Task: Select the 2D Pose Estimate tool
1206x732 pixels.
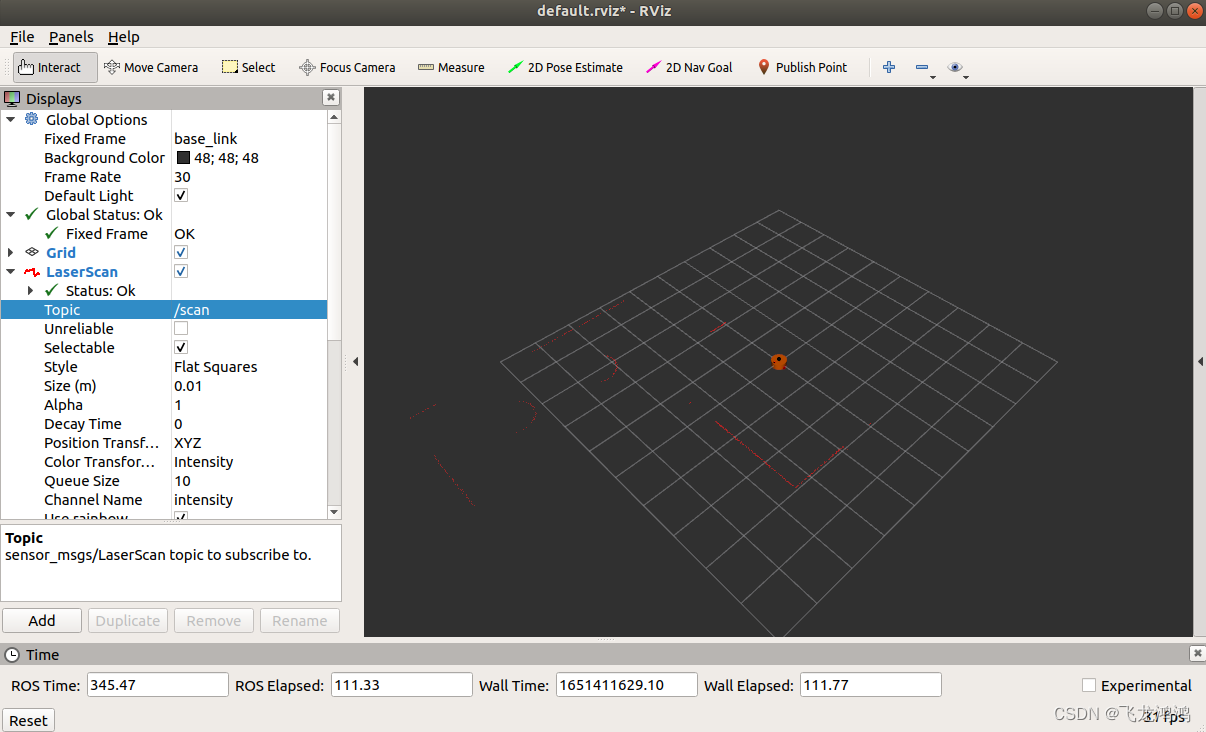Action: [565, 67]
